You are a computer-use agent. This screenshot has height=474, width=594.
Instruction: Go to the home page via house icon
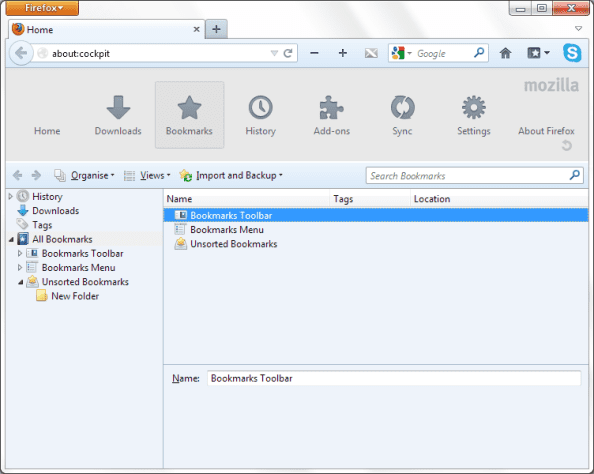click(505, 53)
